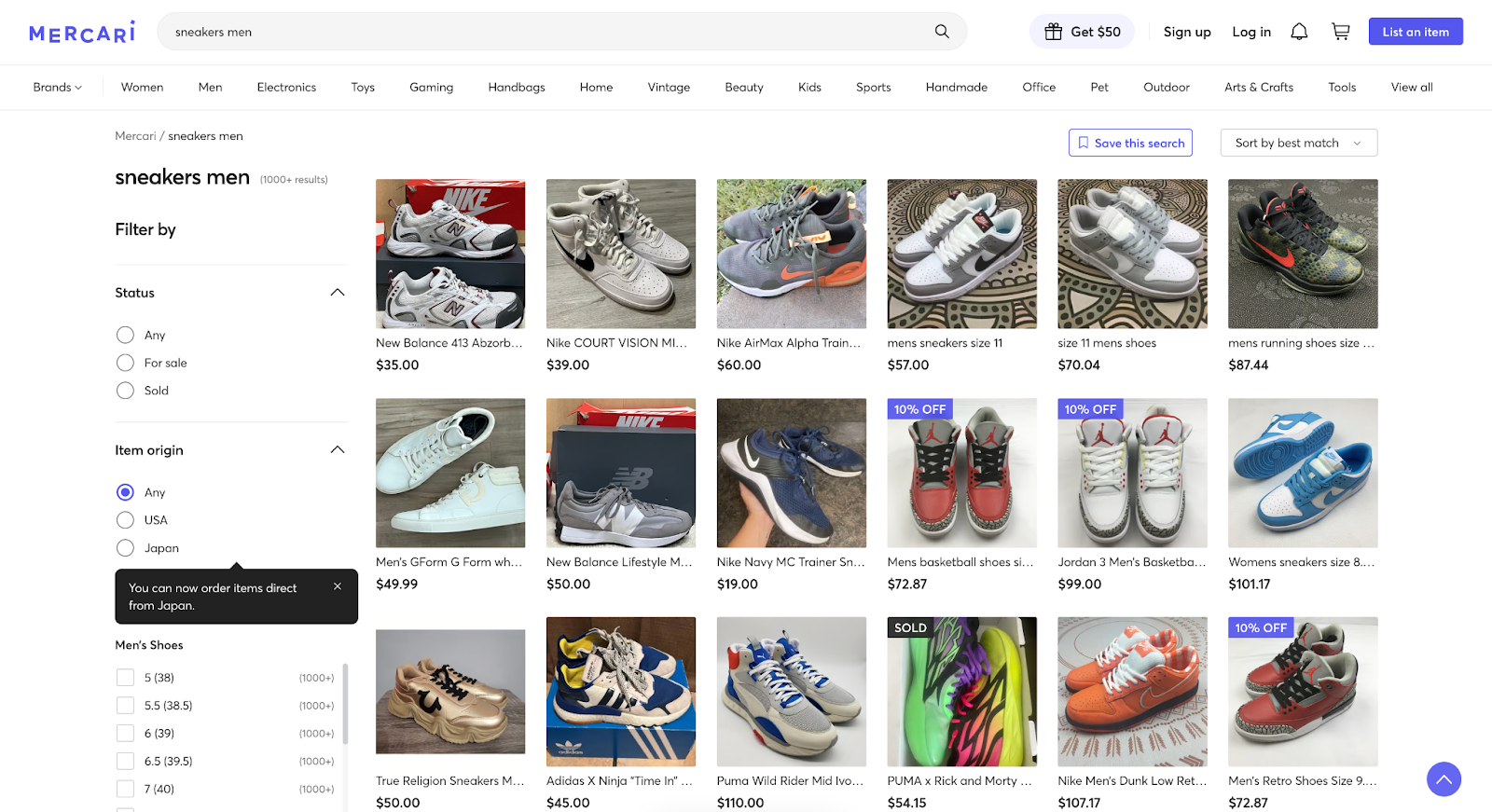Open the Handmade category
The width and height of the screenshot is (1492, 812).
(956, 88)
